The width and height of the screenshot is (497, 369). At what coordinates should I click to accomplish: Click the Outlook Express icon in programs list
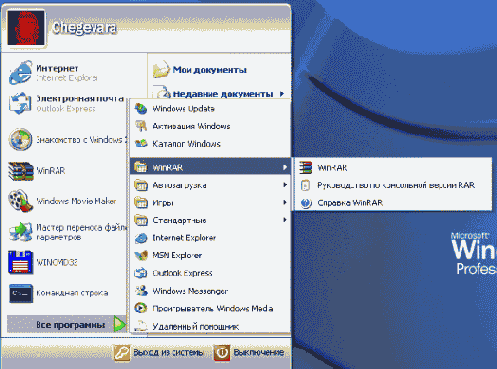[x=141, y=273]
